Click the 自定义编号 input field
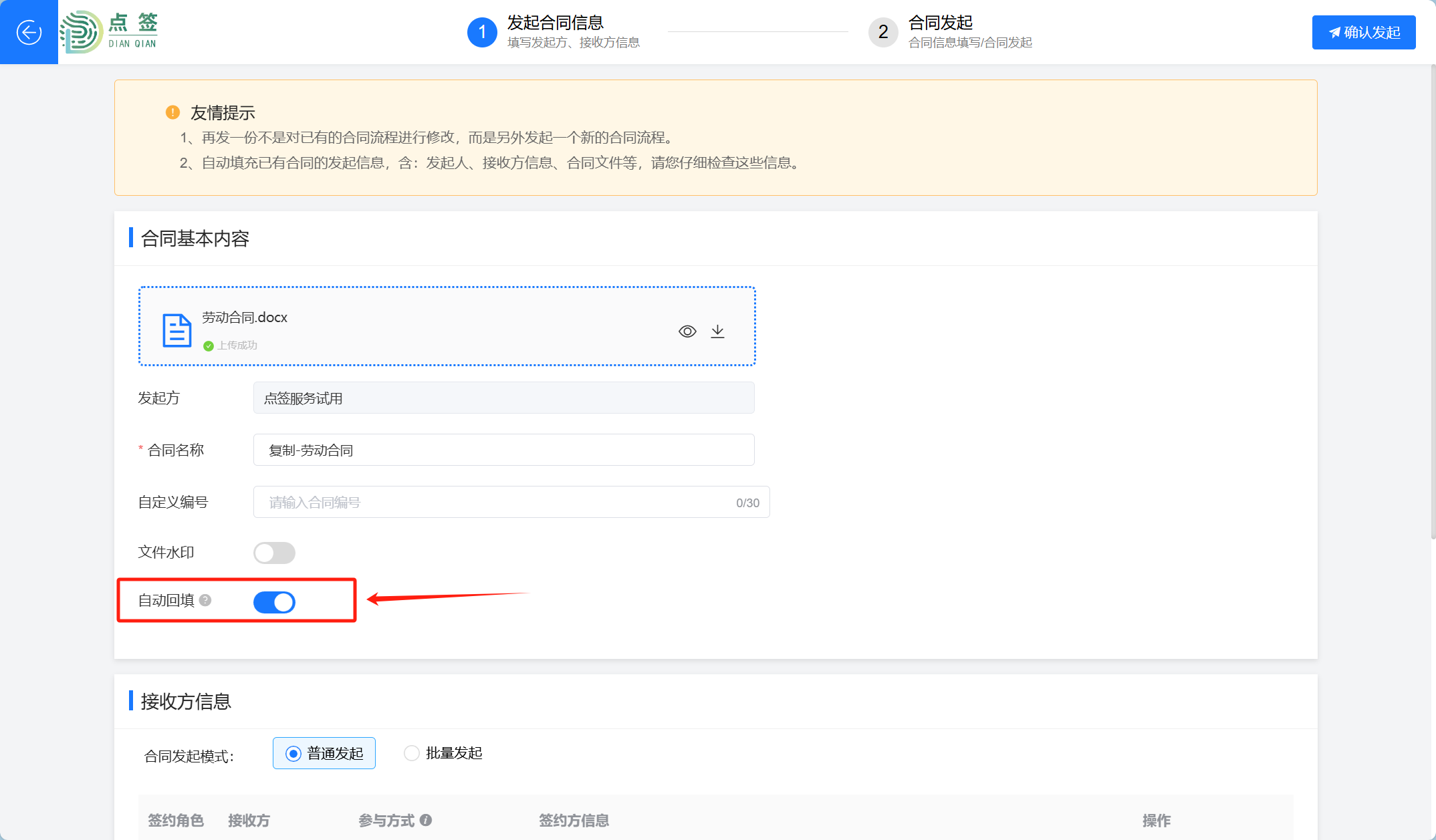The image size is (1436, 840). [511, 502]
